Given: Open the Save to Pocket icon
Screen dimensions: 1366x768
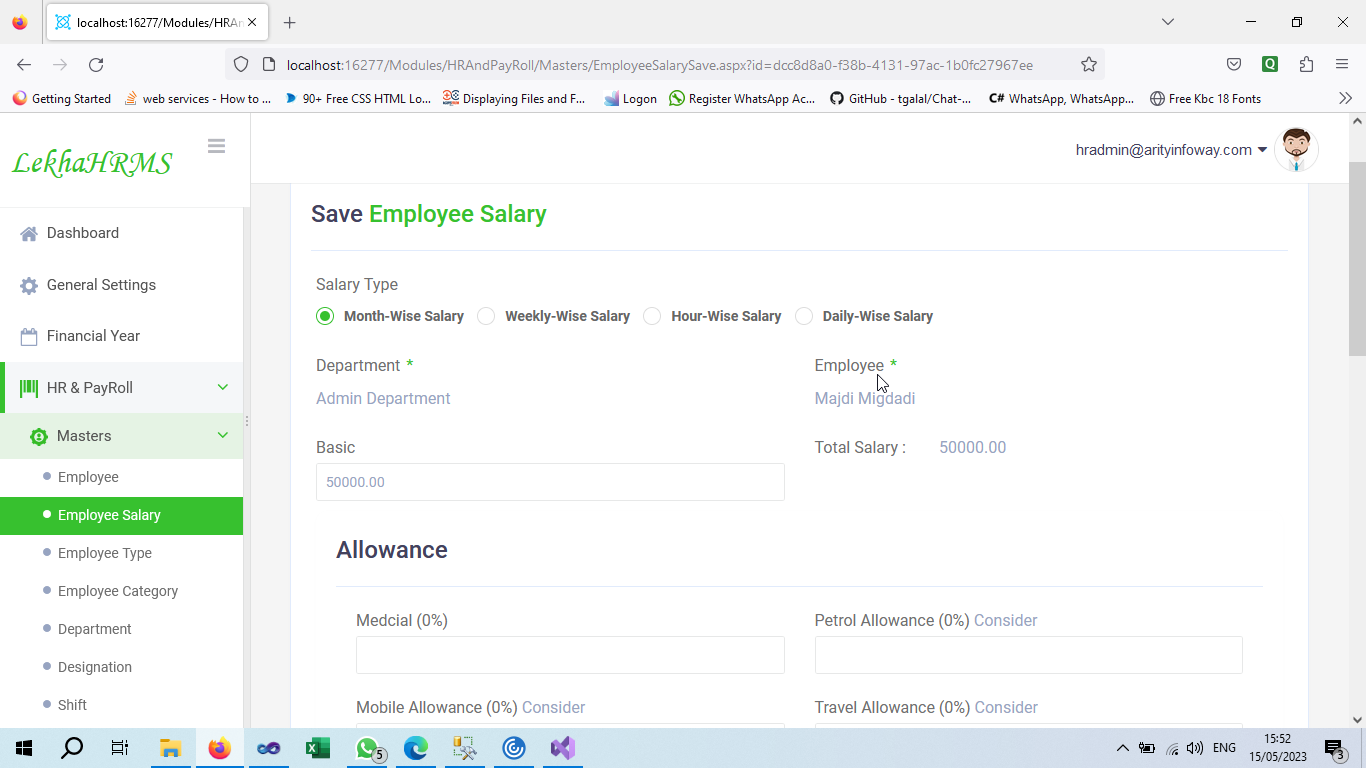Looking at the screenshot, I should pos(1234,65).
